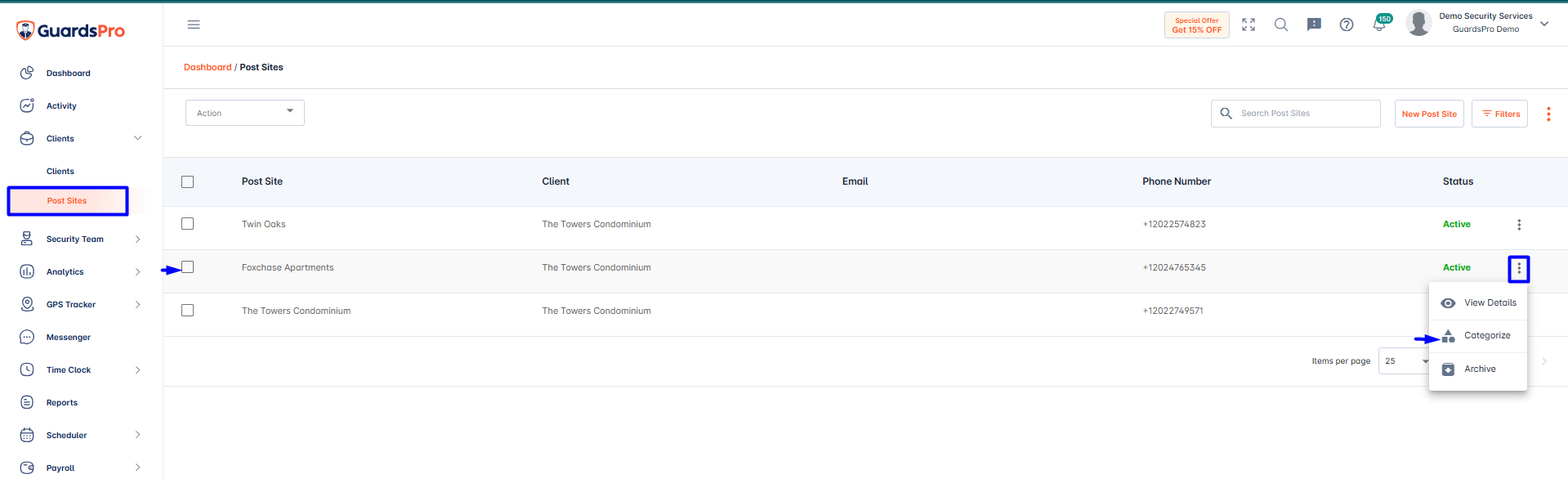Select Archive in the row menu
The height and width of the screenshot is (479, 1568).
tap(1477, 369)
